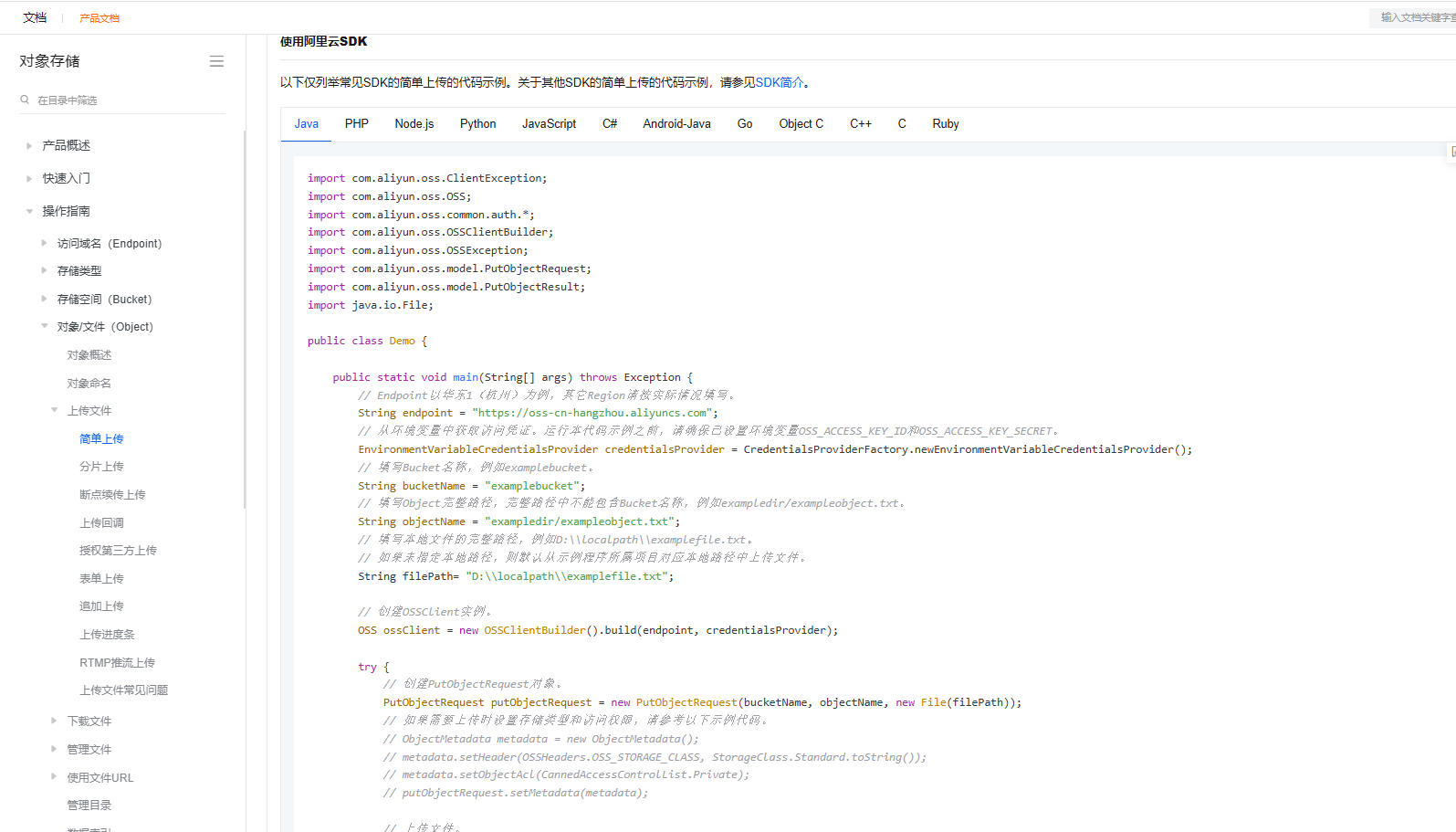The image size is (1456, 832).
Task: Open 断点续传上传 page
Action: [x=112, y=495]
